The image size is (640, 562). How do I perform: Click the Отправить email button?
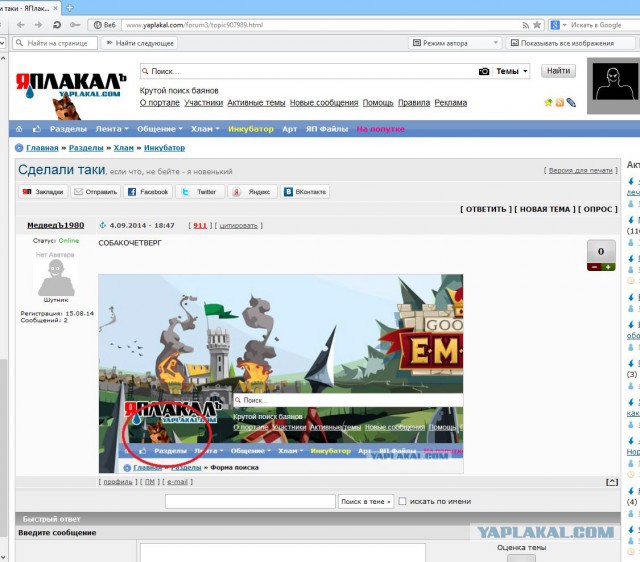pos(96,192)
